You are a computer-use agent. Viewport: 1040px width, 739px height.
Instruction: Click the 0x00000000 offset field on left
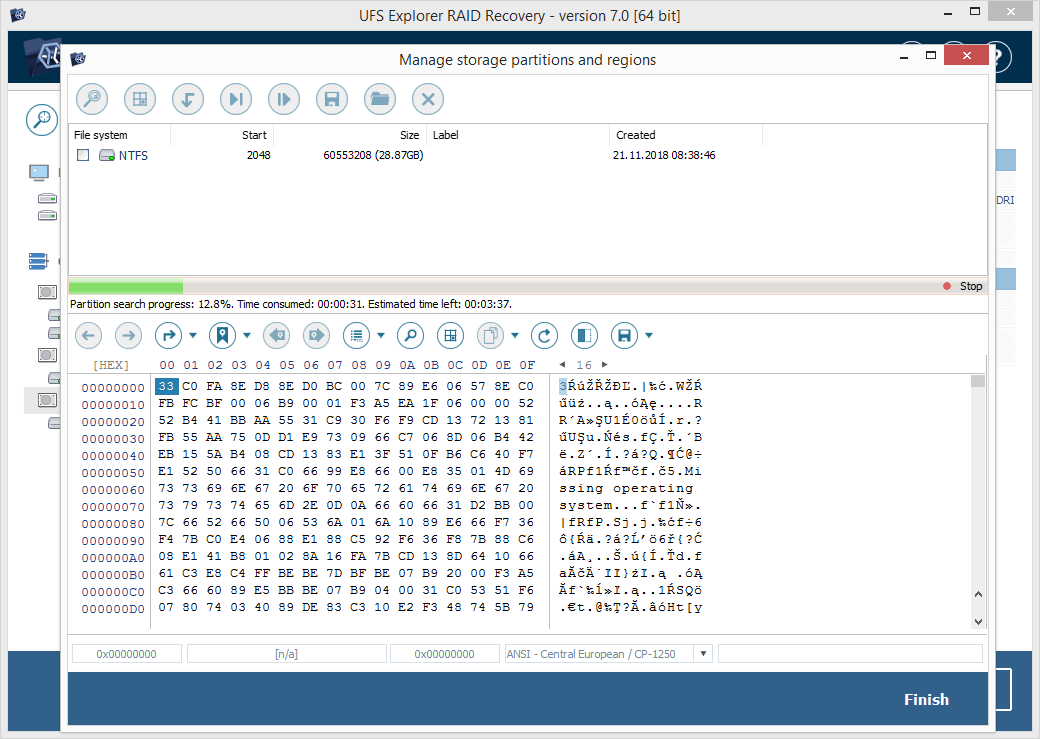[127, 654]
